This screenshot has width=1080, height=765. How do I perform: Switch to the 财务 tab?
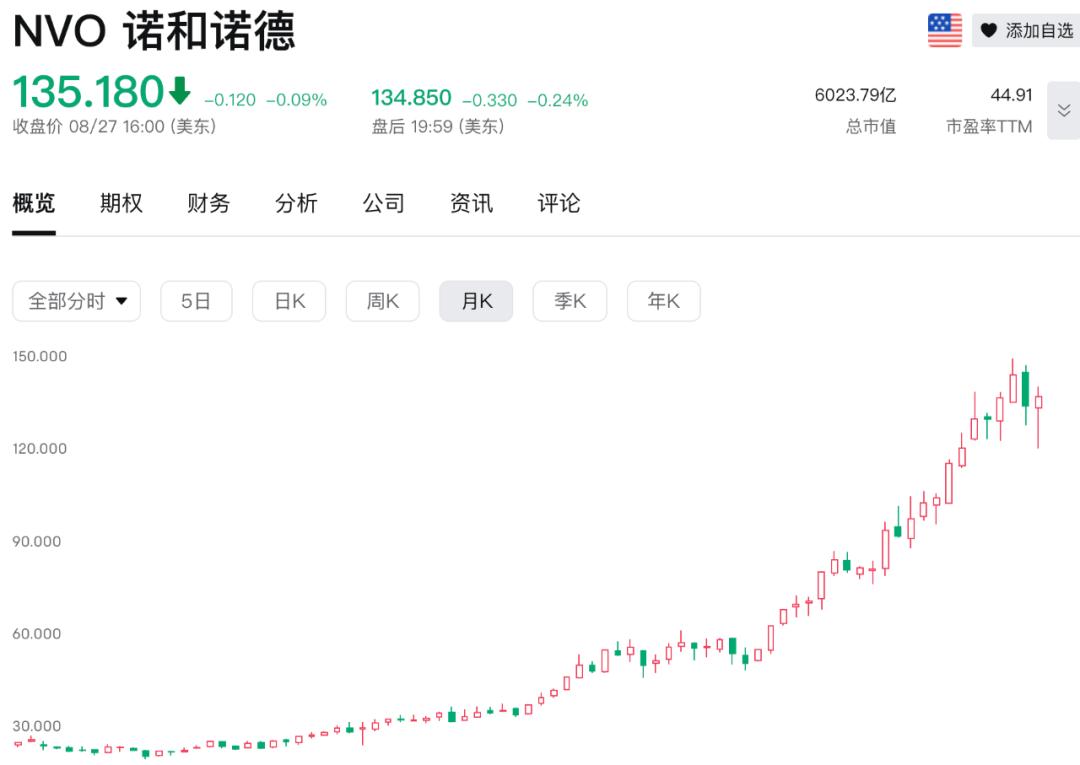[209, 203]
